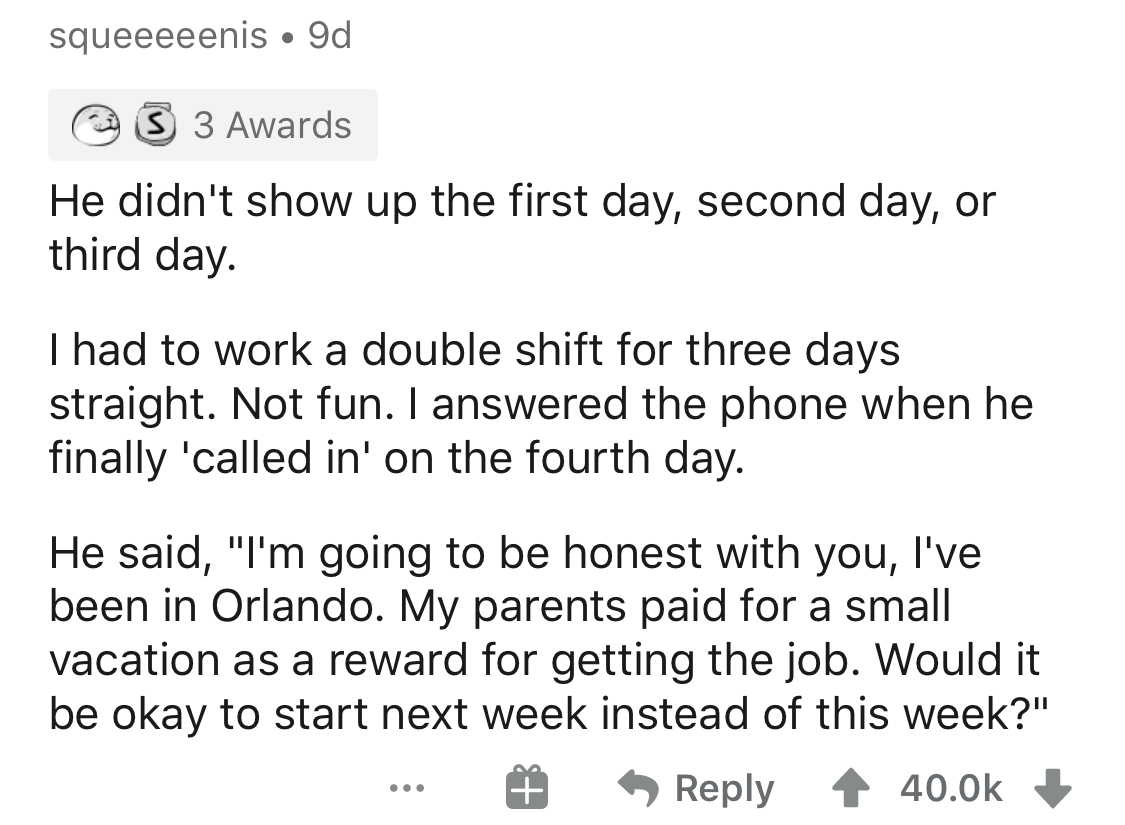Viewport: 1125px width, 825px height.
Task: Tap the paragraph about working a double shift
Action: coord(540,406)
